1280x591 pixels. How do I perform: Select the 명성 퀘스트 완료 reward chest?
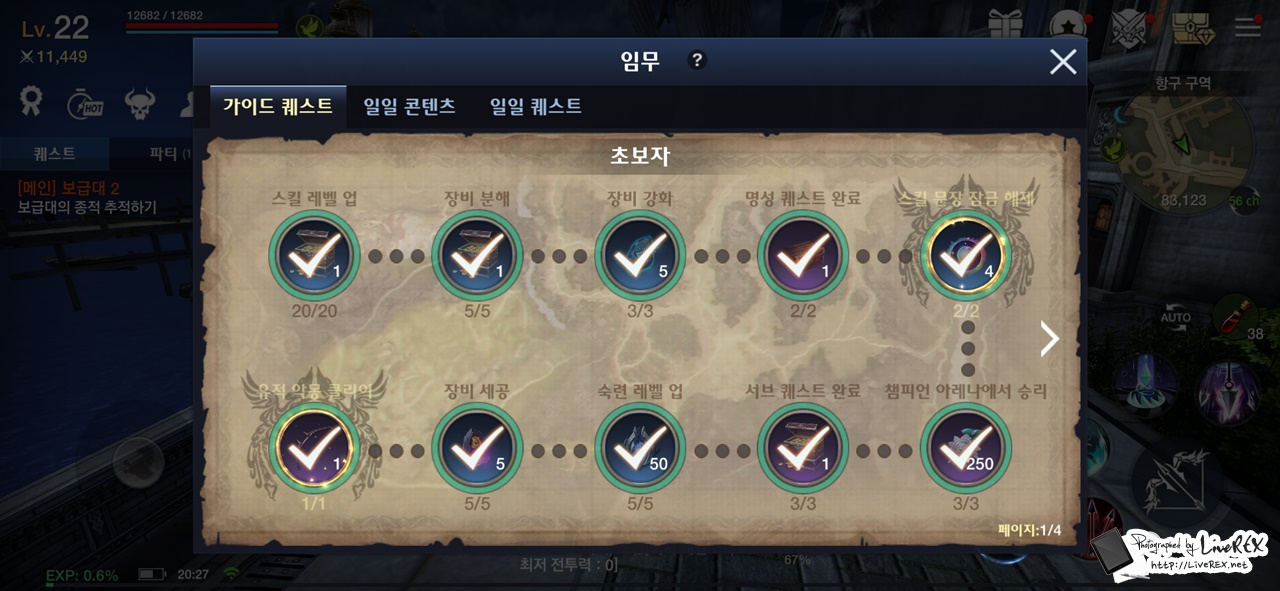pos(803,256)
